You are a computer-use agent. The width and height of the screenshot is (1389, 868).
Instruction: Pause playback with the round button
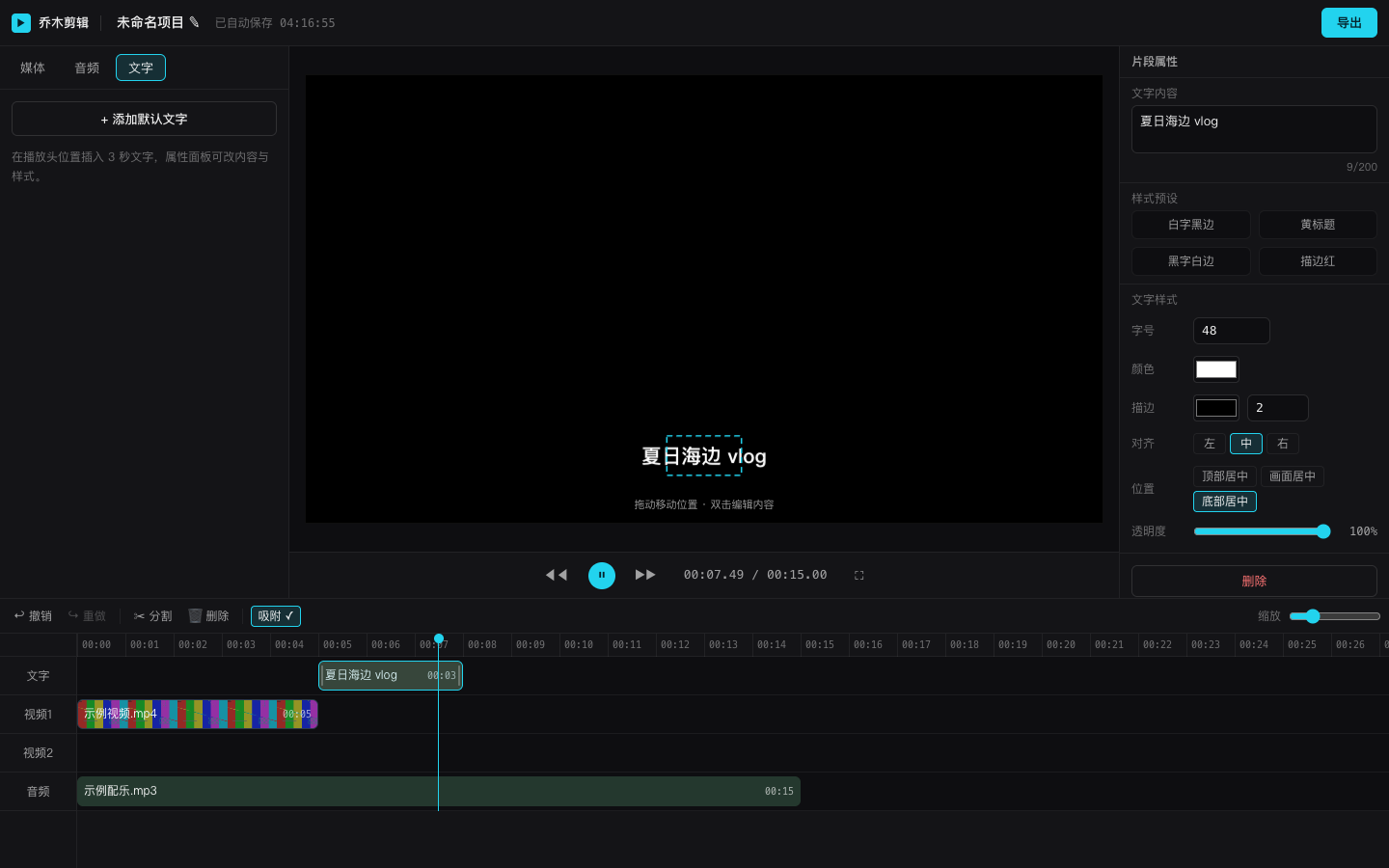(602, 576)
